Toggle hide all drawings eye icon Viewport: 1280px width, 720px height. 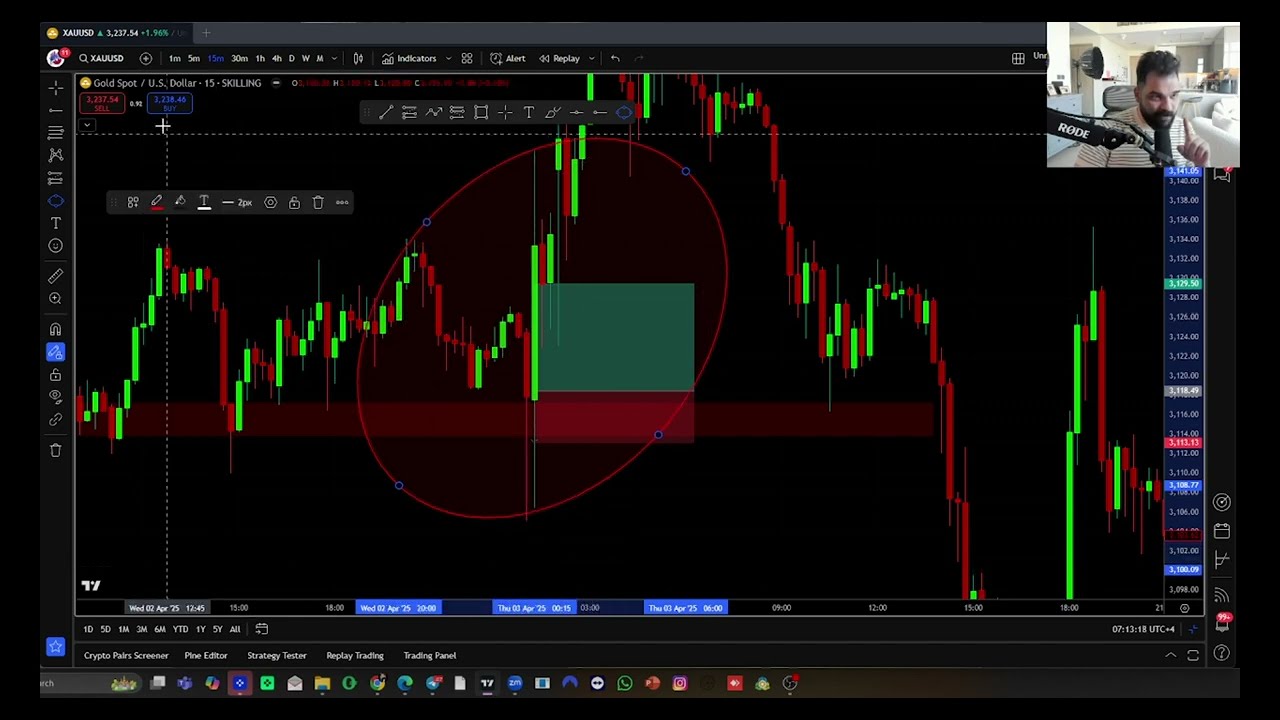[x=55, y=397]
